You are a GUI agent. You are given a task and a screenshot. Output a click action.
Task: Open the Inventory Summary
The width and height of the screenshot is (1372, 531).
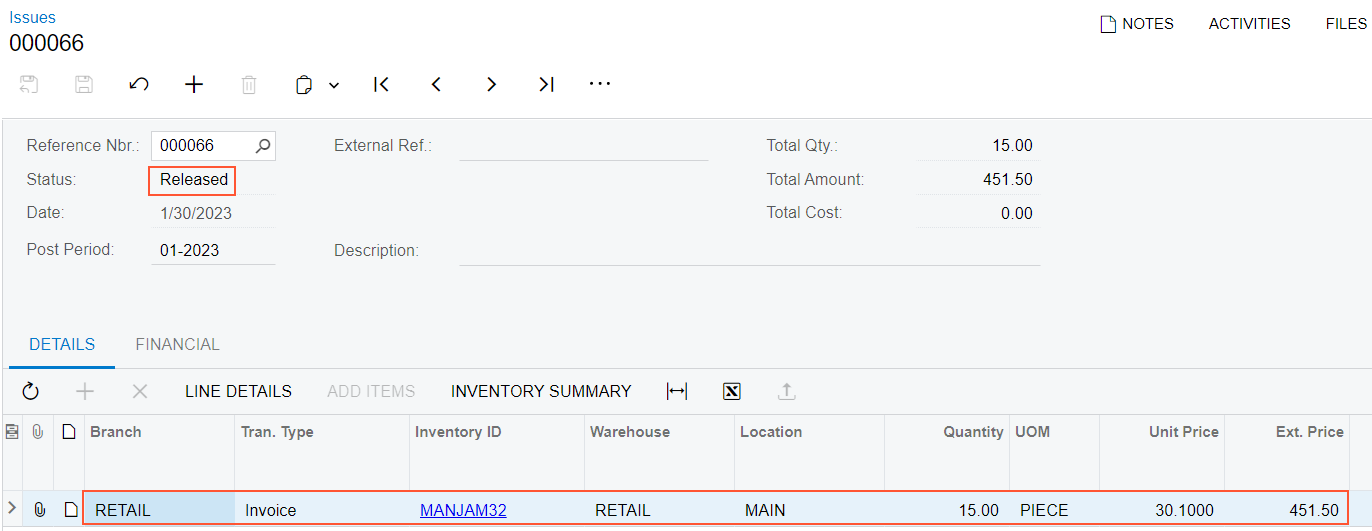541,392
